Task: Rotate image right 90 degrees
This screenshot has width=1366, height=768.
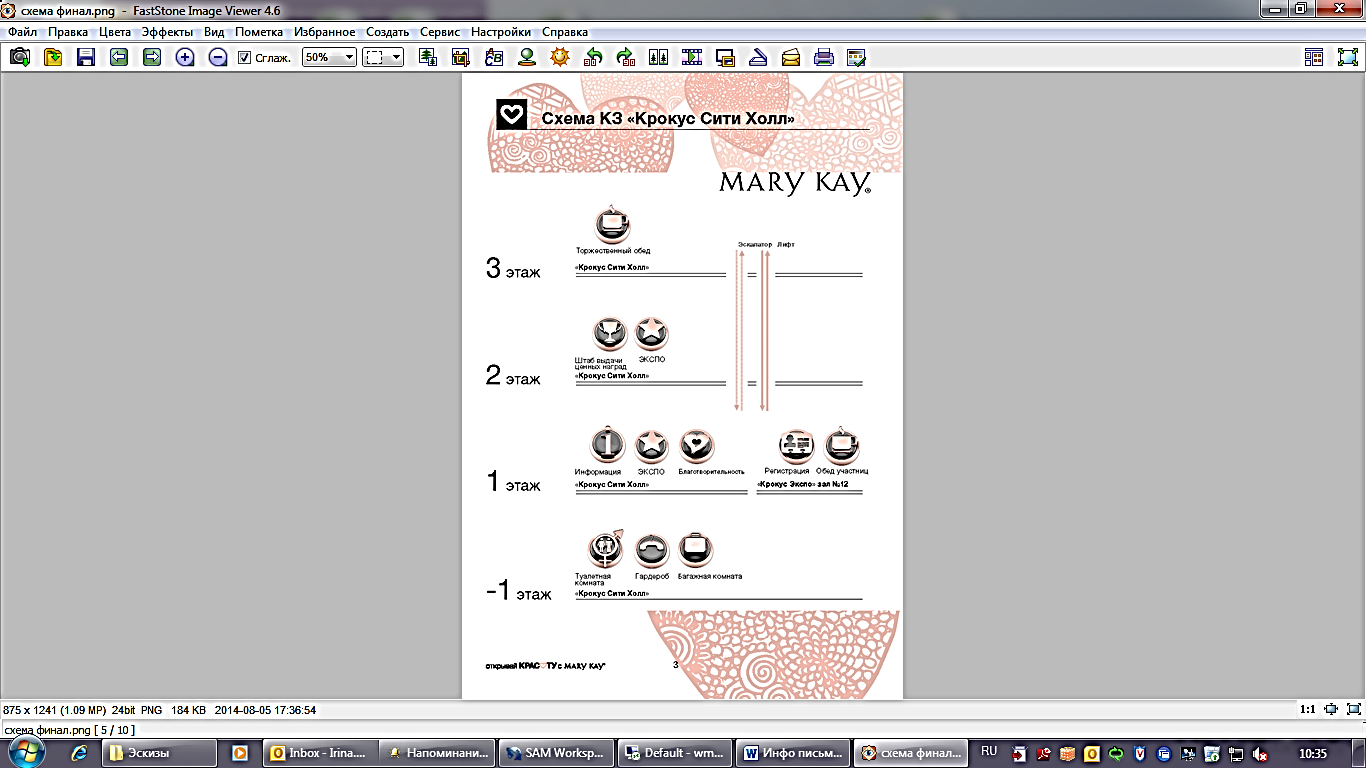Action: [626, 58]
